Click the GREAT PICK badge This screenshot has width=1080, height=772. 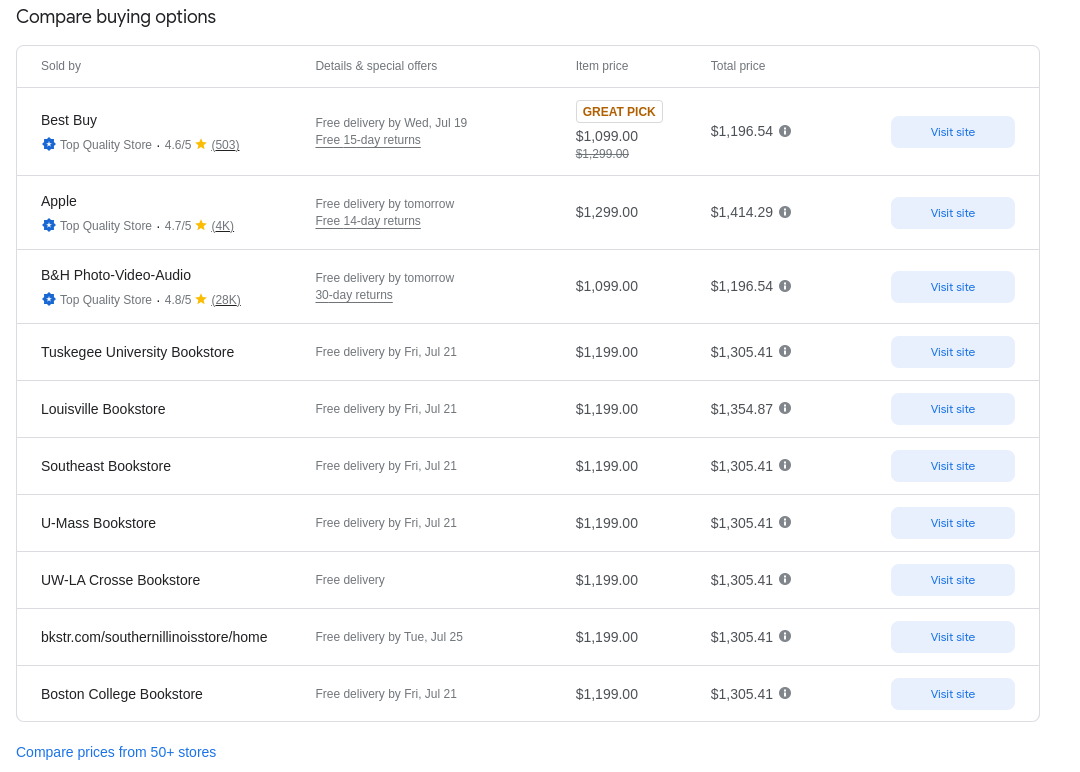[619, 112]
